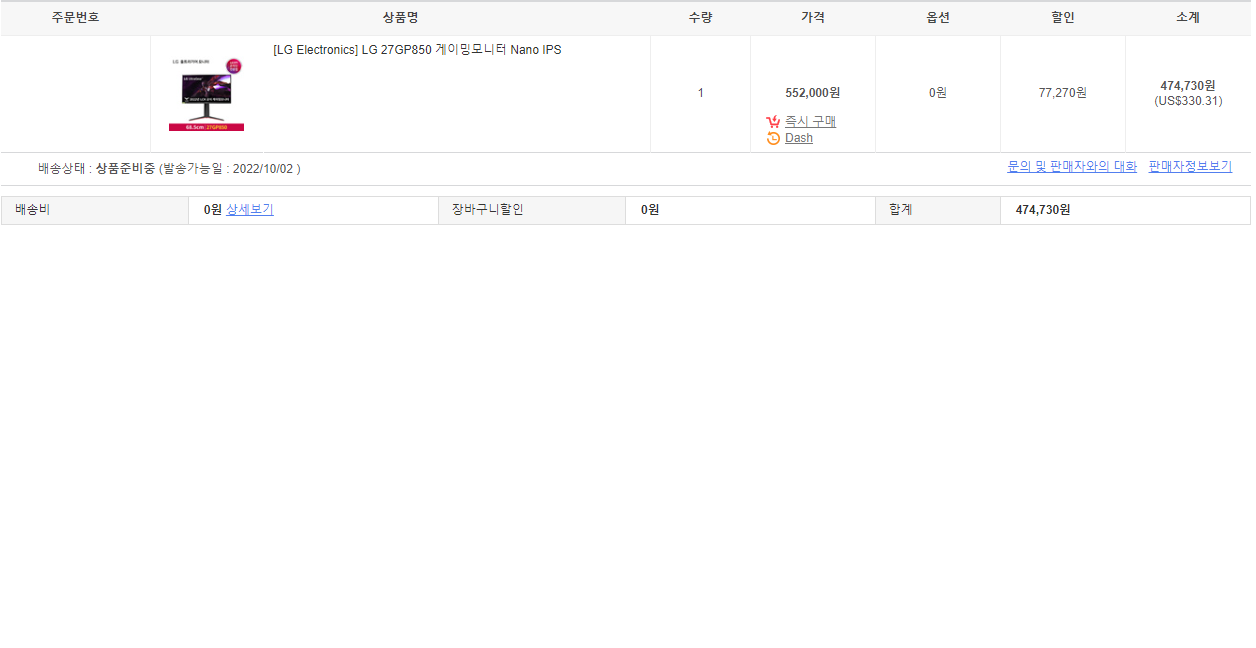1256x648 pixels.
Task: Click the 상품명 column header
Action: pyautogui.click(x=400, y=18)
